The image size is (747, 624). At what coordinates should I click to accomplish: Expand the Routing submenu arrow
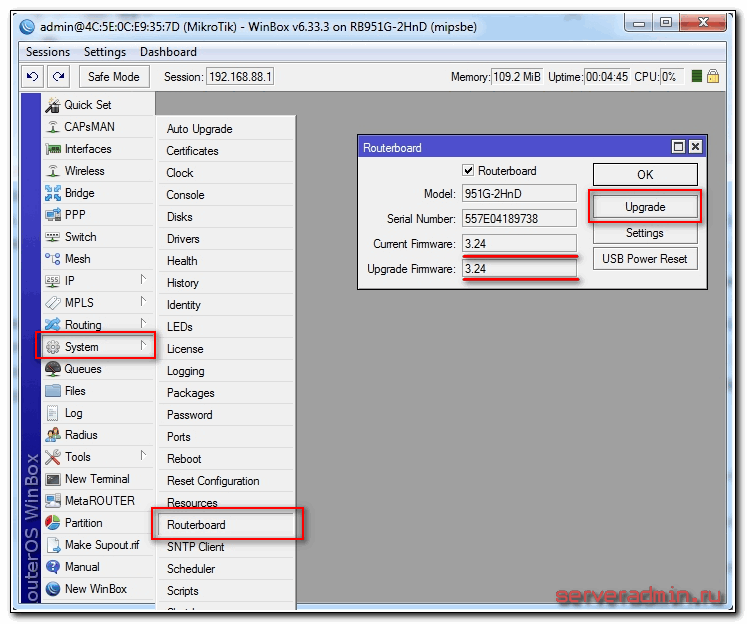[x=143, y=324]
